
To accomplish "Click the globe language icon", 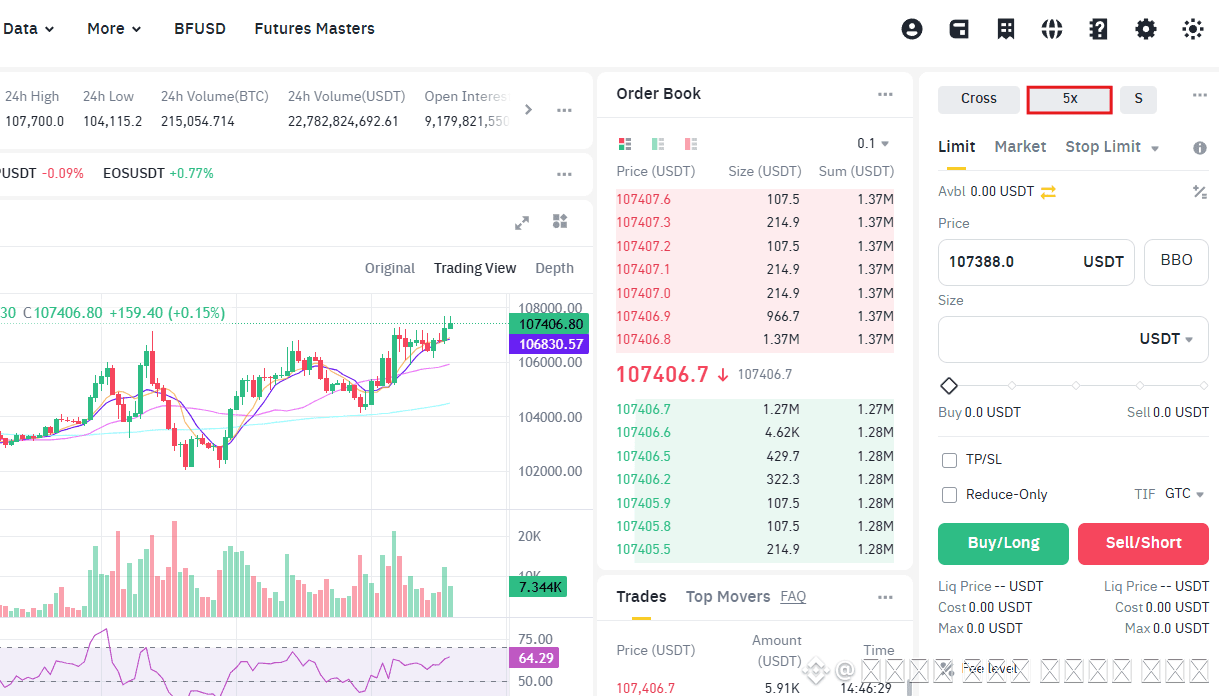I will coord(1052,29).
